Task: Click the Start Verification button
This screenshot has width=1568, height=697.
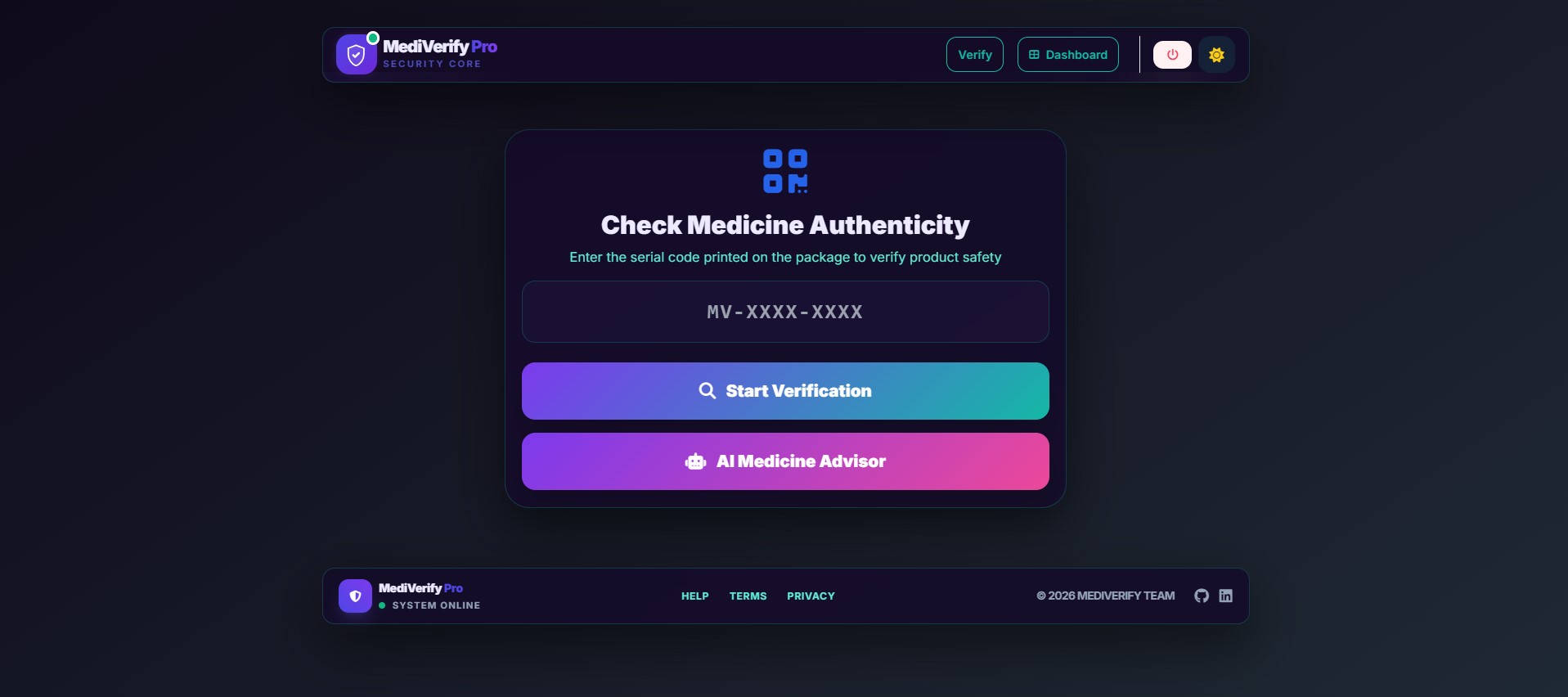Action: tap(785, 391)
